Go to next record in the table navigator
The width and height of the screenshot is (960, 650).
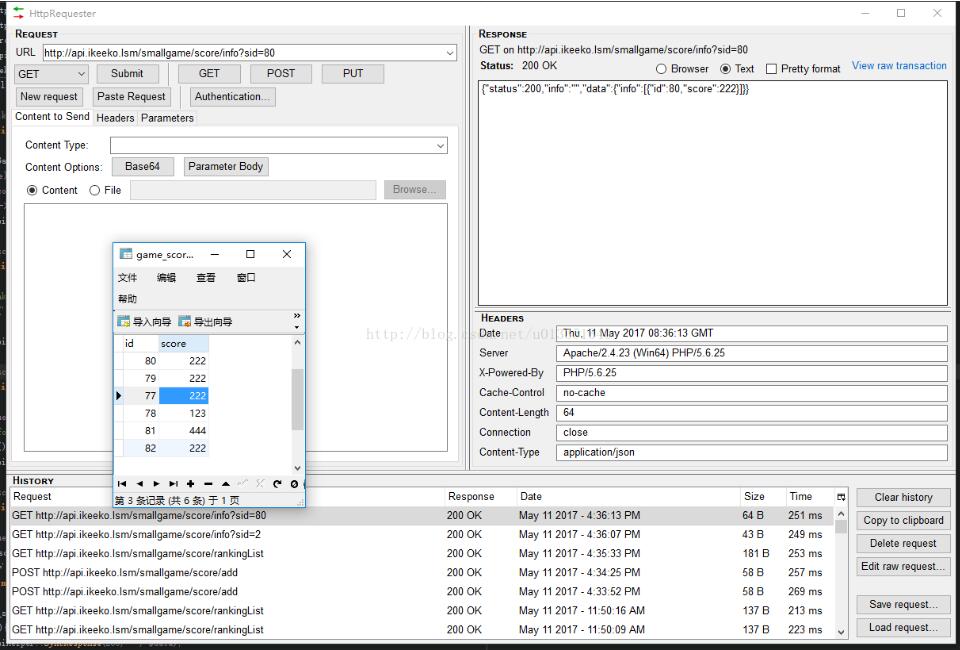coord(156,484)
